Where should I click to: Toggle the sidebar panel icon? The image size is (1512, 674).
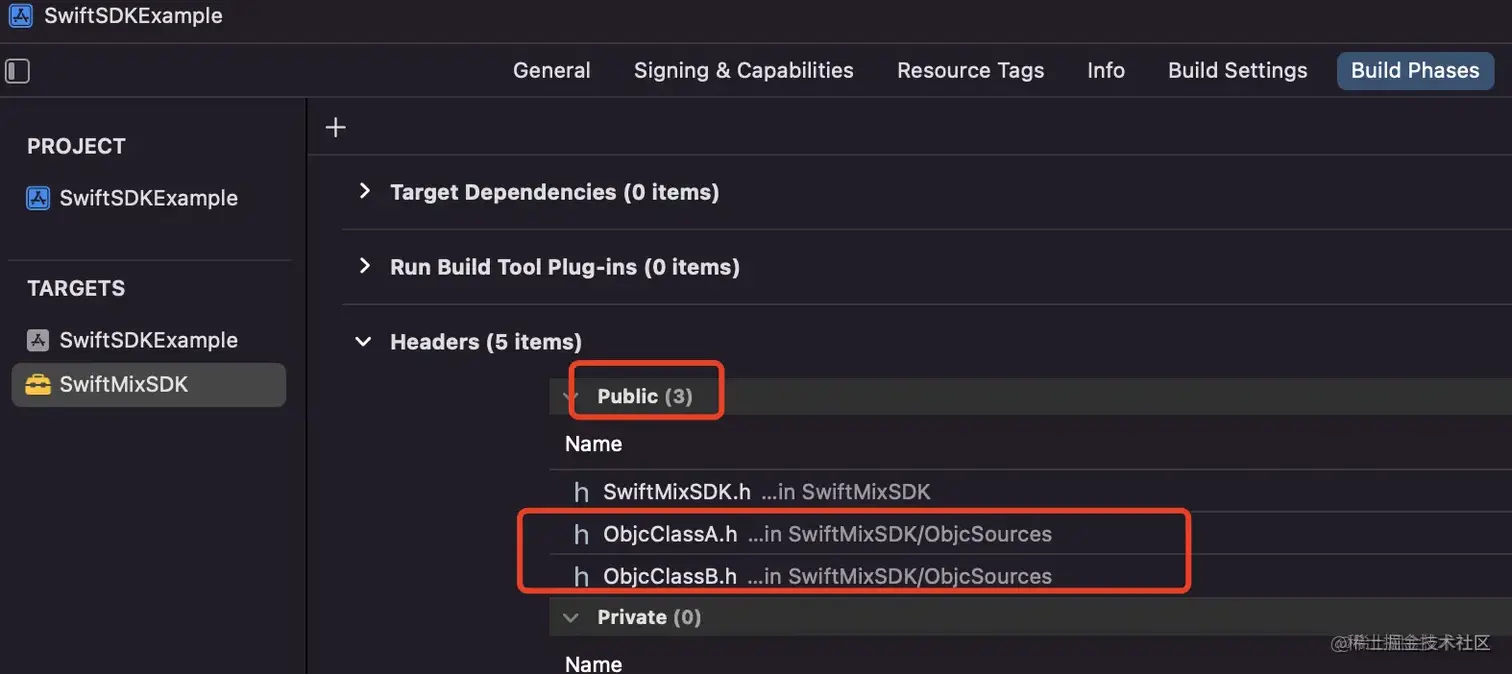tap(18, 71)
